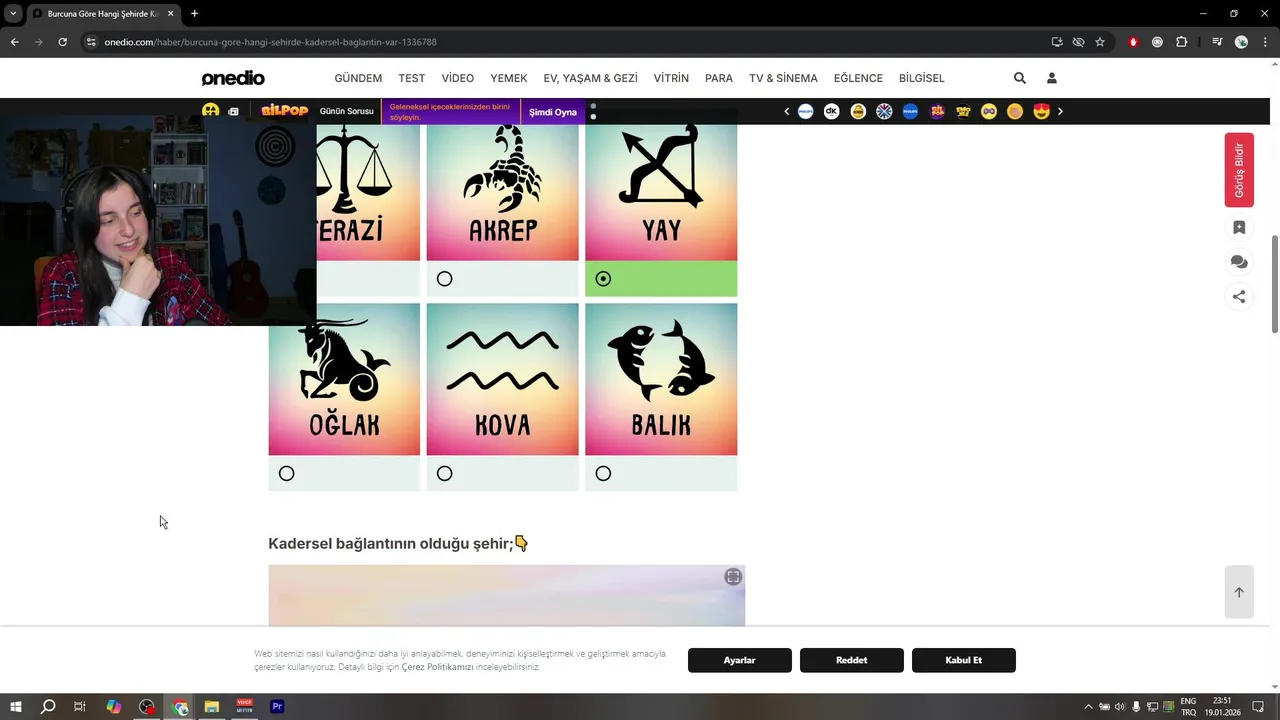Click the browser address bar URL
The width and height of the screenshot is (1280, 720).
pos(271,42)
